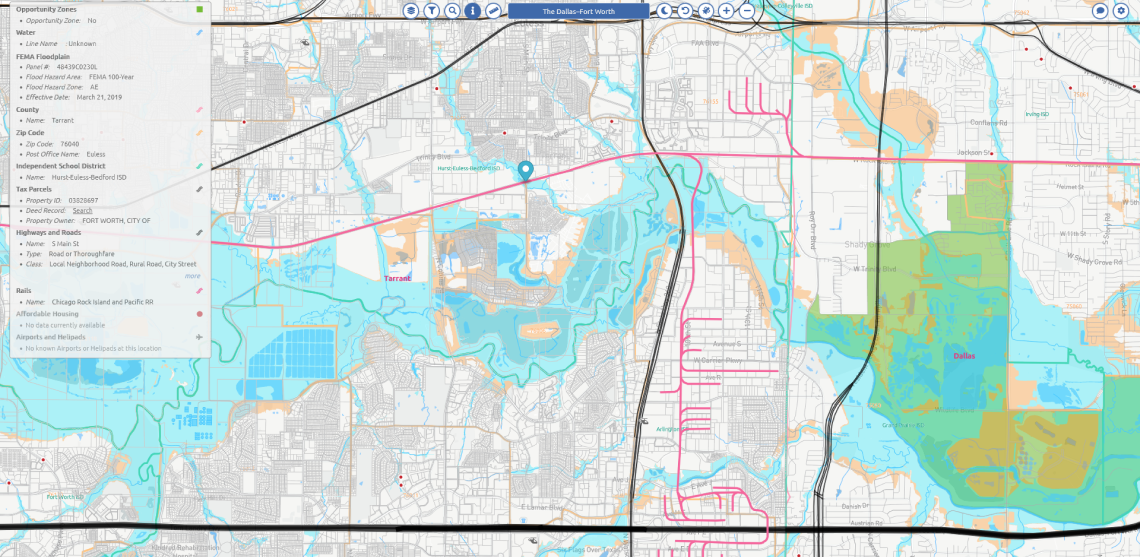Image resolution: width=1140 pixels, height=557 pixels.
Task: Zoom in with the plus button
Action: (x=727, y=11)
